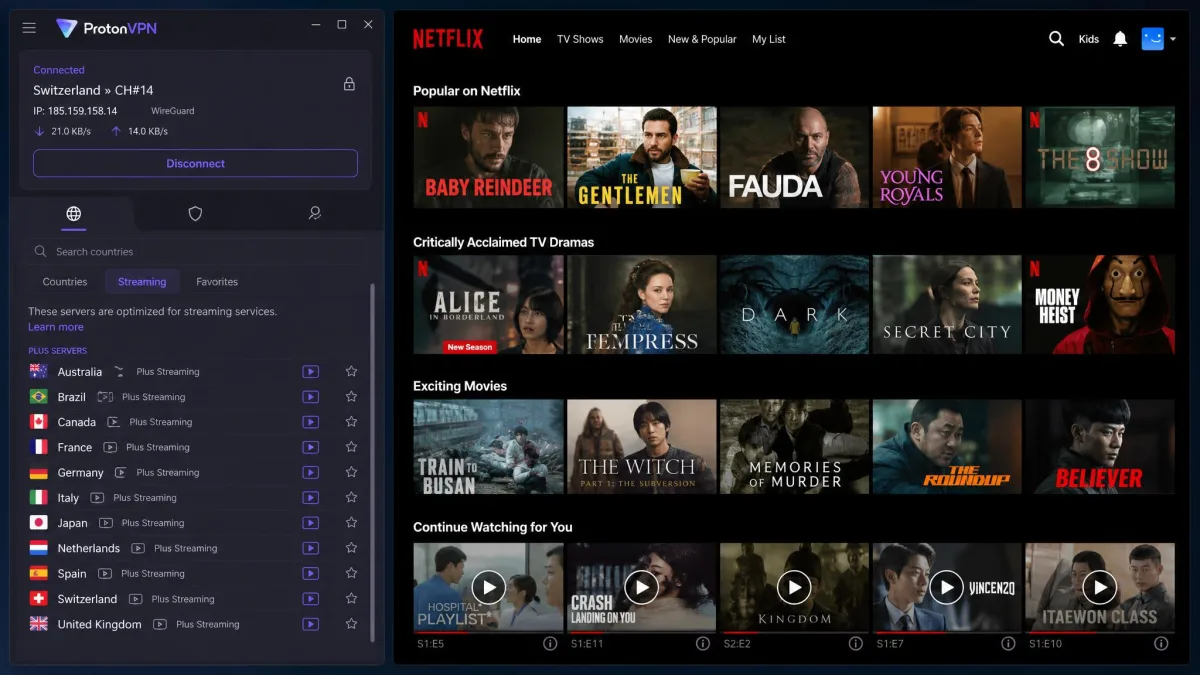Play Hospital Playlist episode
The width and height of the screenshot is (1200, 675).
[488, 586]
